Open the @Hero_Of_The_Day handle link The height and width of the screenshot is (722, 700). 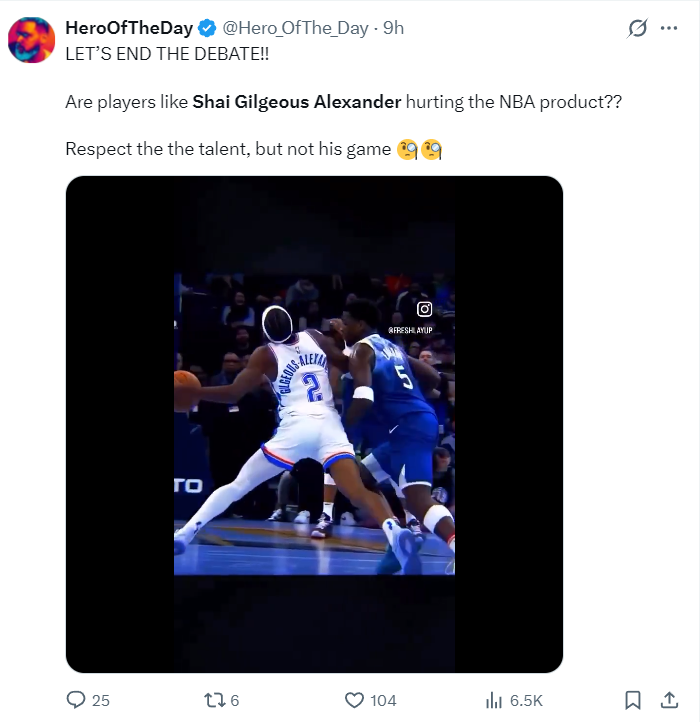(288, 28)
